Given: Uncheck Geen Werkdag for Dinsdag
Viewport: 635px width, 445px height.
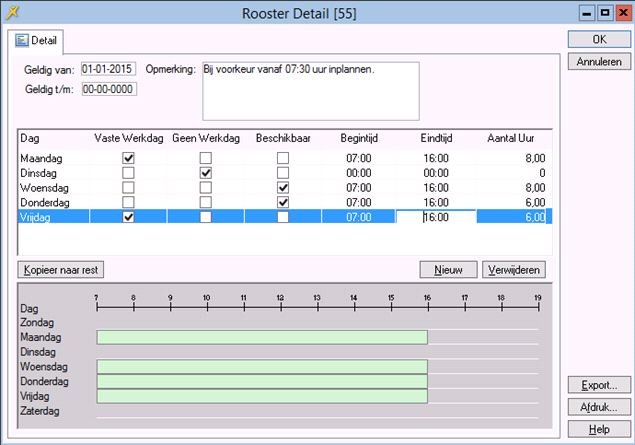Looking at the screenshot, I should pyautogui.click(x=205, y=173).
